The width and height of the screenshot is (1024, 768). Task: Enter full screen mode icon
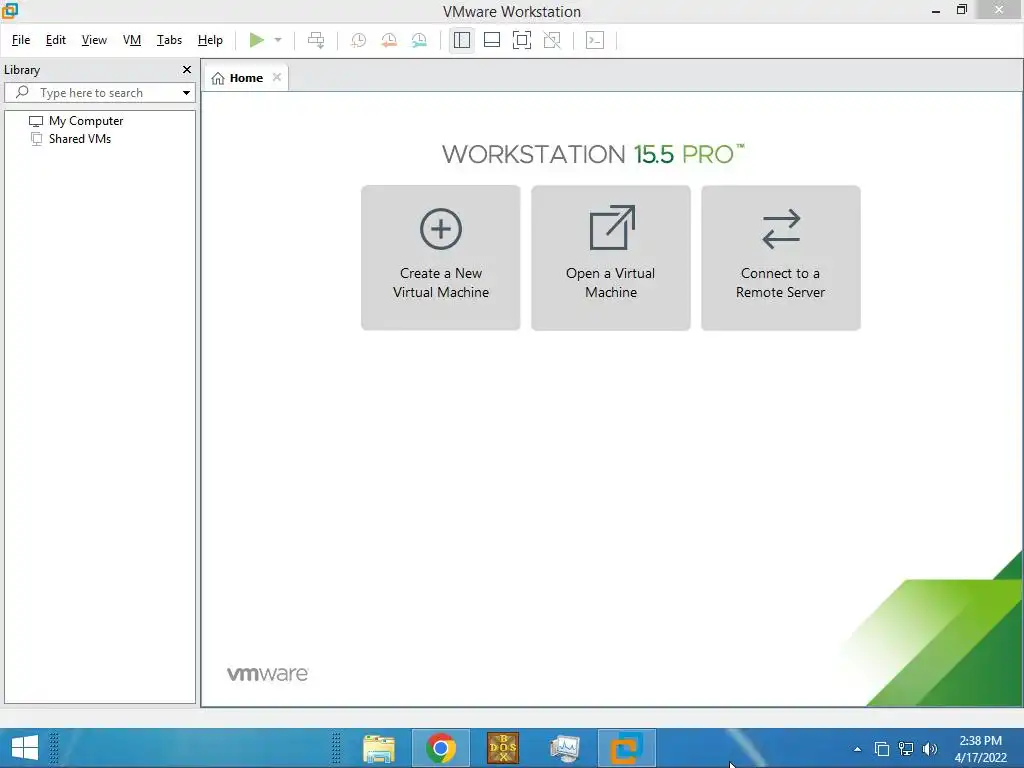[x=522, y=40]
